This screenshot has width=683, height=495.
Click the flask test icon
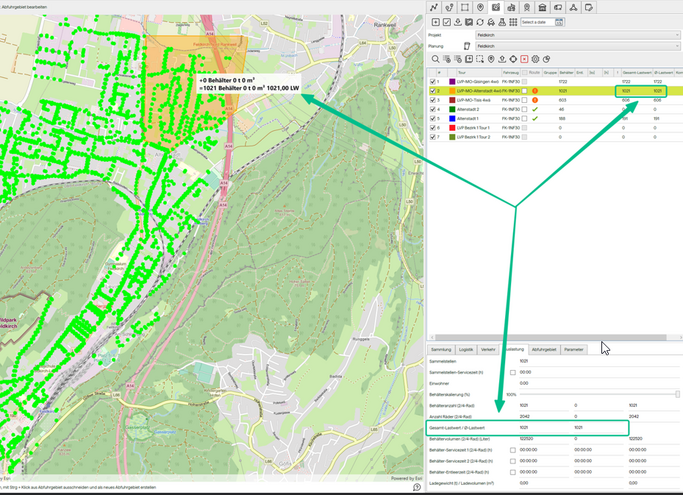click(x=502, y=22)
